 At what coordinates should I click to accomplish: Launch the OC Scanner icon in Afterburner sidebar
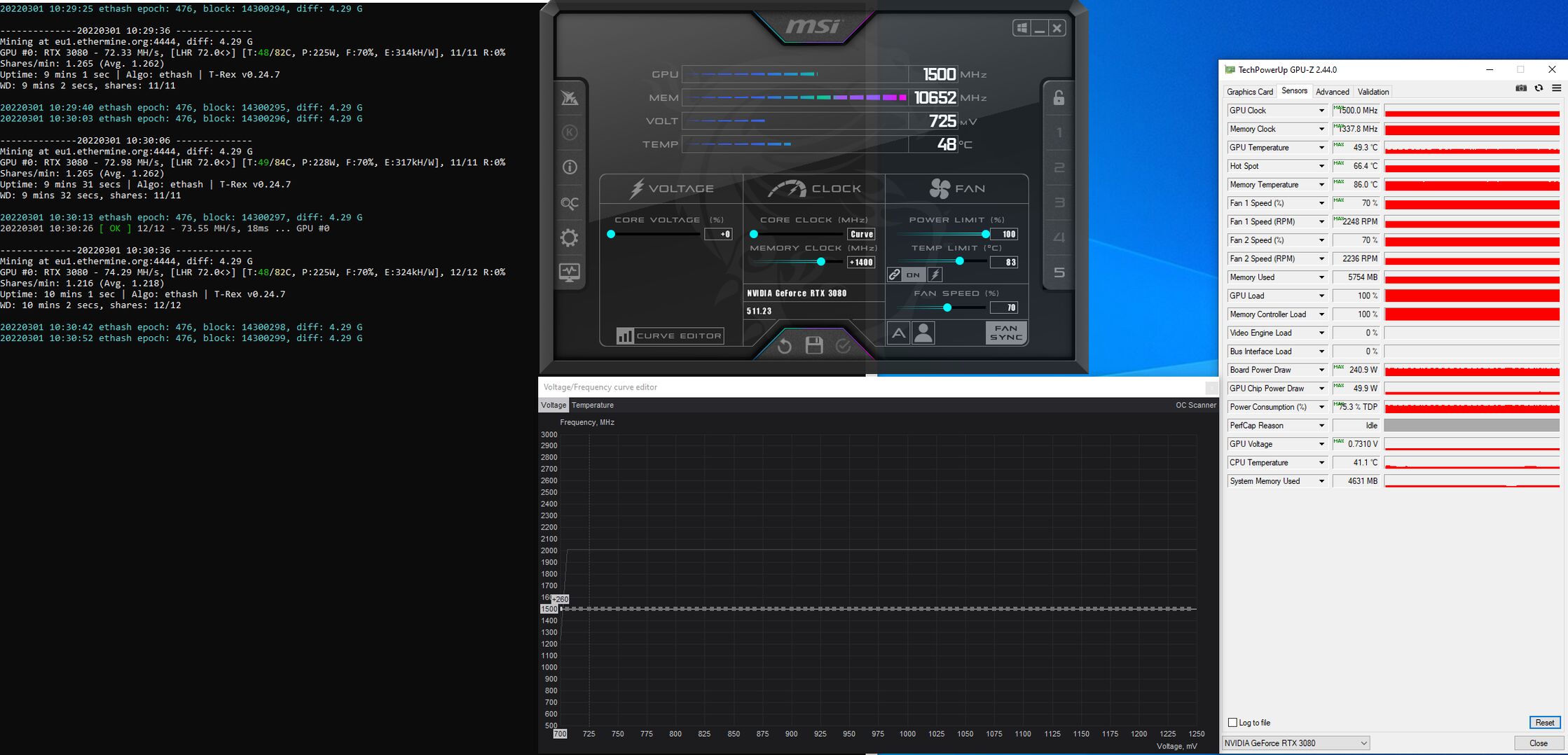pyautogui.click(x=570, y=203)
